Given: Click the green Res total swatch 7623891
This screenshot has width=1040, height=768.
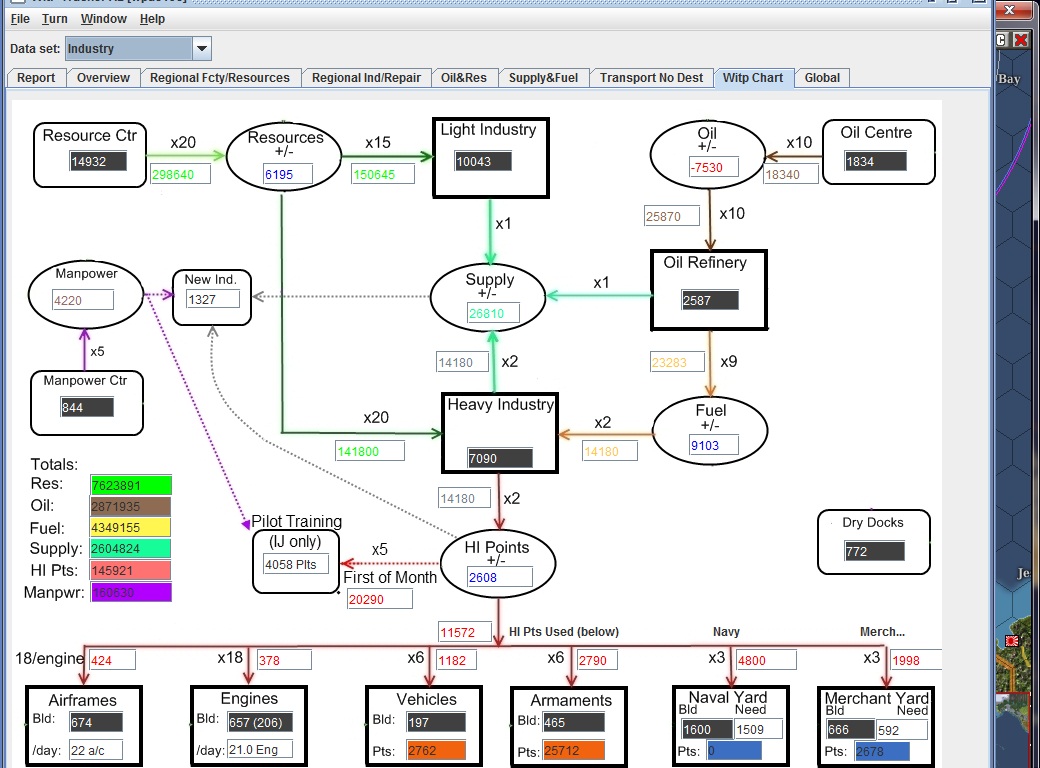Looking at the screenshot, I should tap(131, 485).
